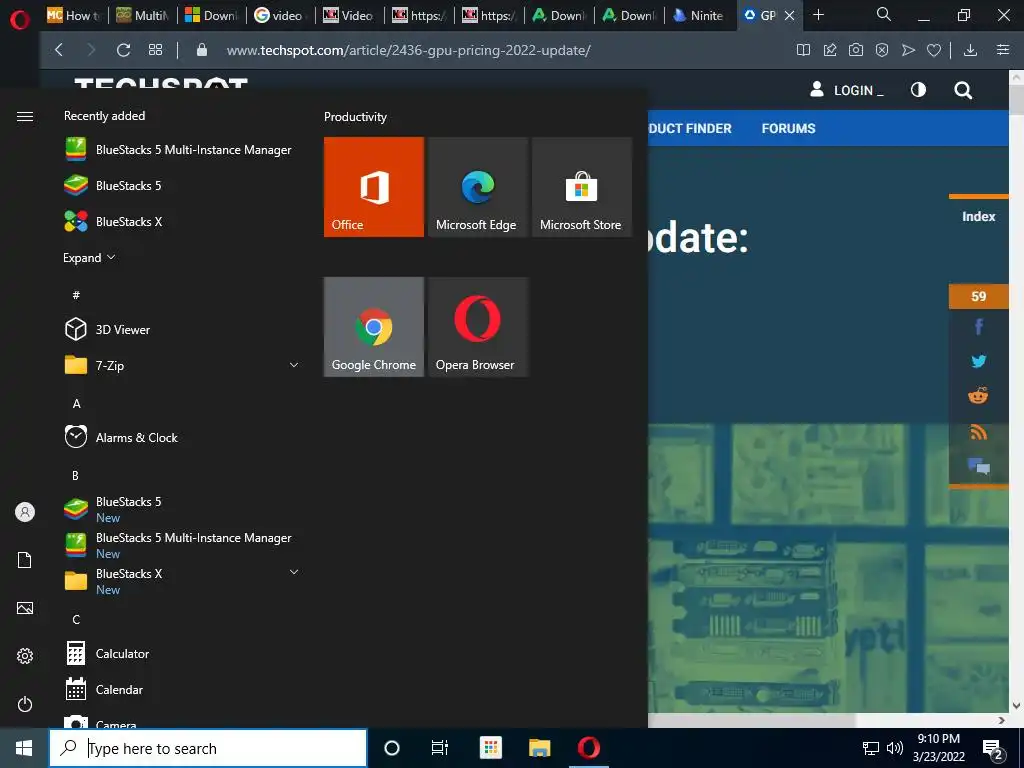Open FORUMS menu on TechSpot
Screen dimensions: 1024x768
point(788,129)
